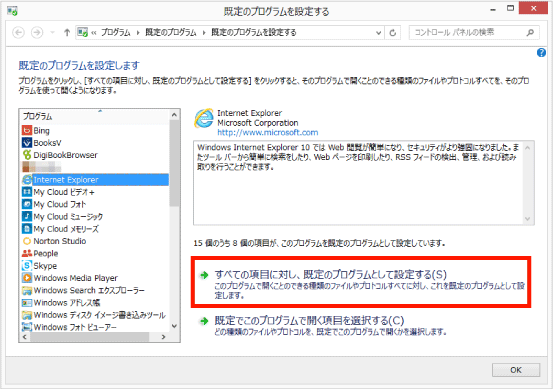553x390 pixels.
Task: Click the Skype program icon
Action: coord(27,266)
